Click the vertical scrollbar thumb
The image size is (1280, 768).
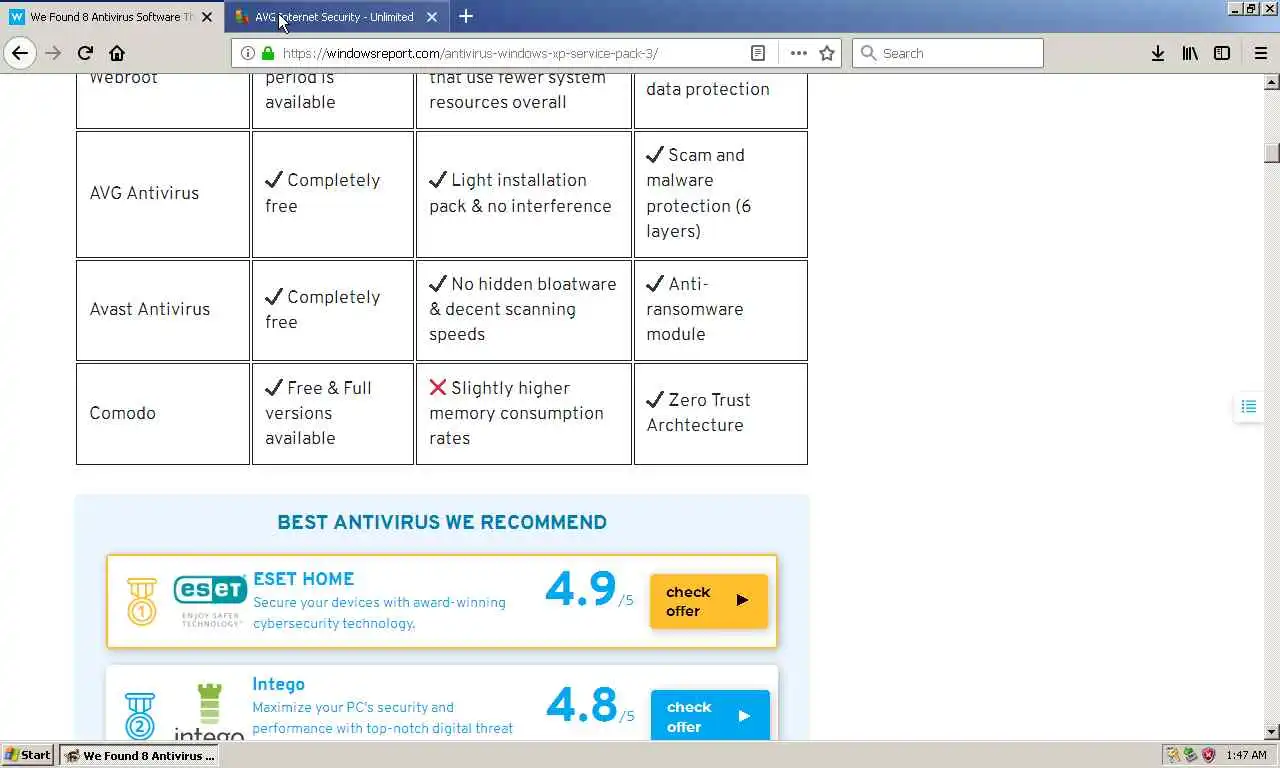1271,152
